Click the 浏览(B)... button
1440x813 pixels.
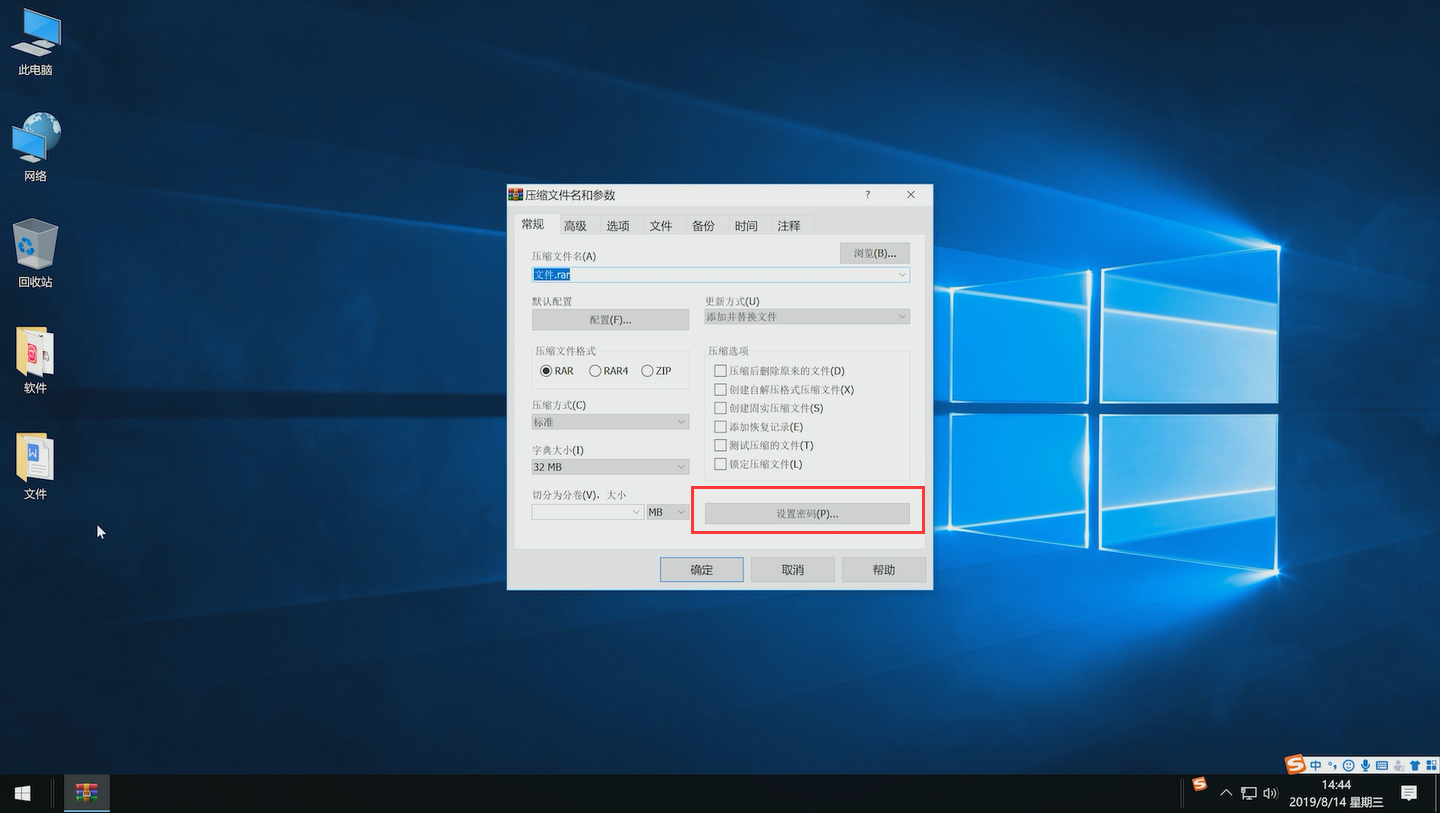(875, 253)
